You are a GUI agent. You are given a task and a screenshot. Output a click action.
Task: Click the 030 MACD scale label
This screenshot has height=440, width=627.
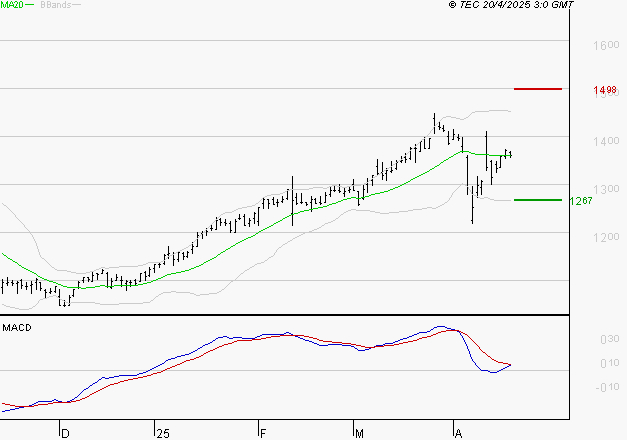(x=610, y=339)
